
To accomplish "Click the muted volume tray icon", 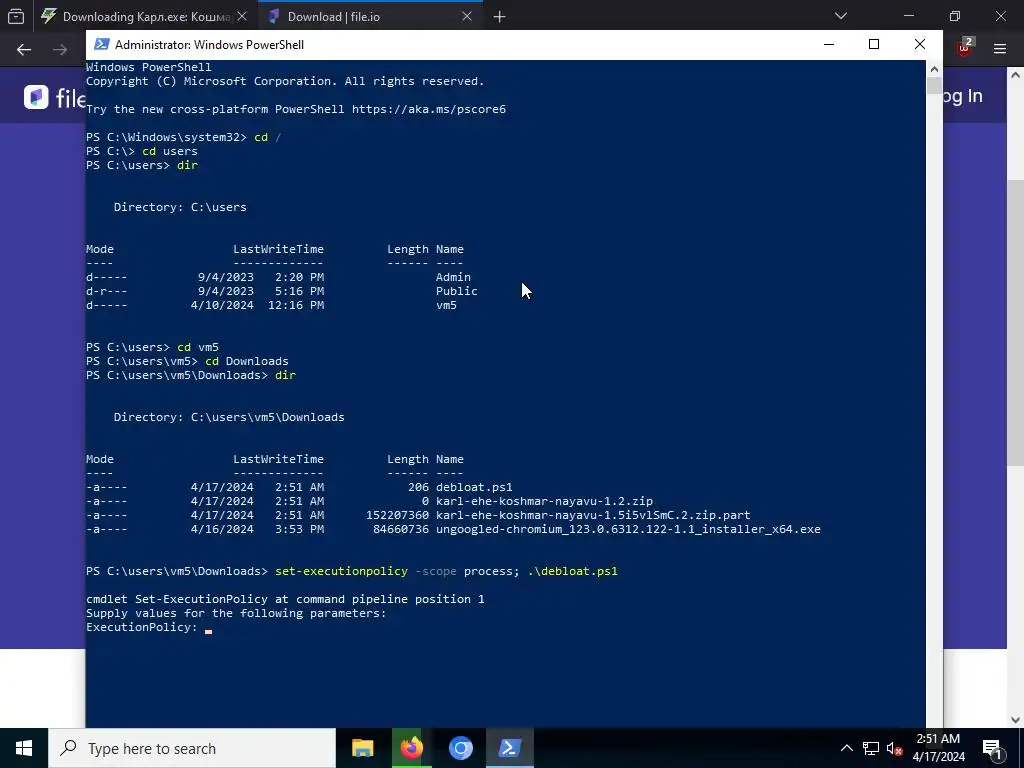I will click(x=894, y=748).
